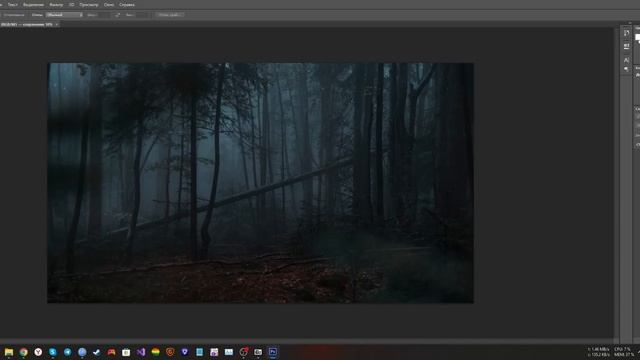
Task: Open the Окно menu
Action: coord(109,5)
